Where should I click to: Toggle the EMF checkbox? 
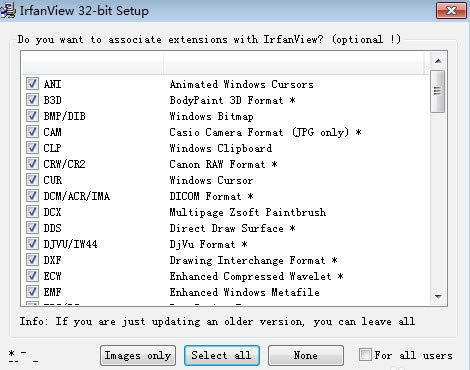[x=32, y=292]
